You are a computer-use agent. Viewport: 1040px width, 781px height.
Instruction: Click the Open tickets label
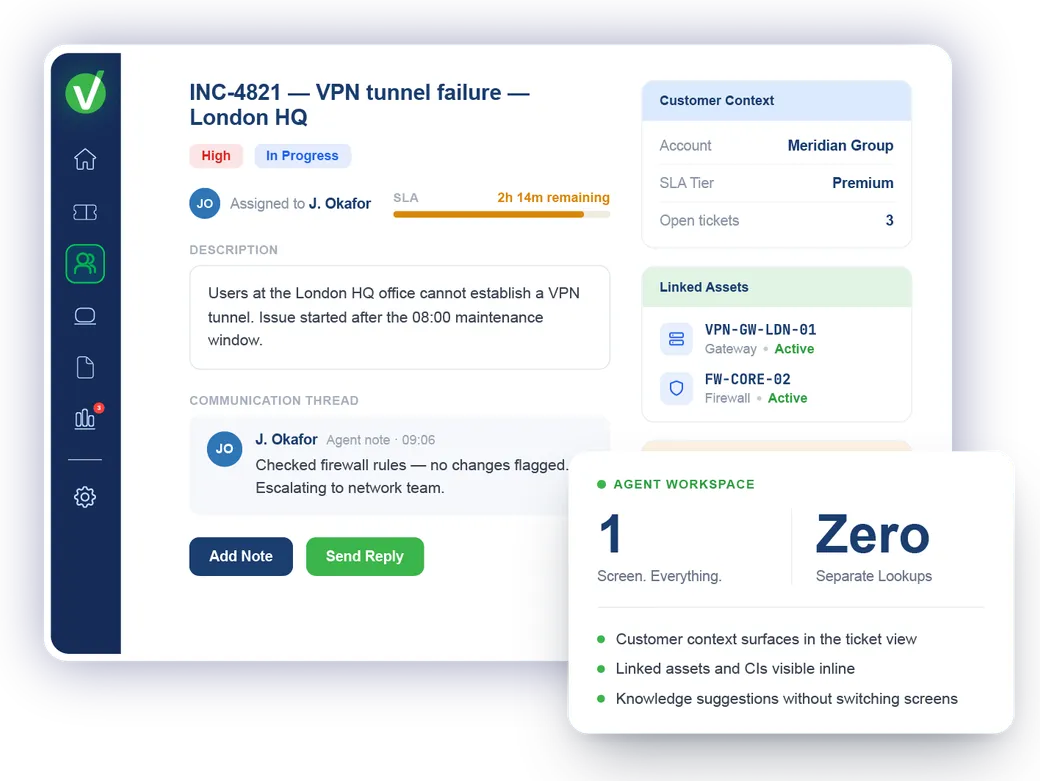tap(699, 220)
